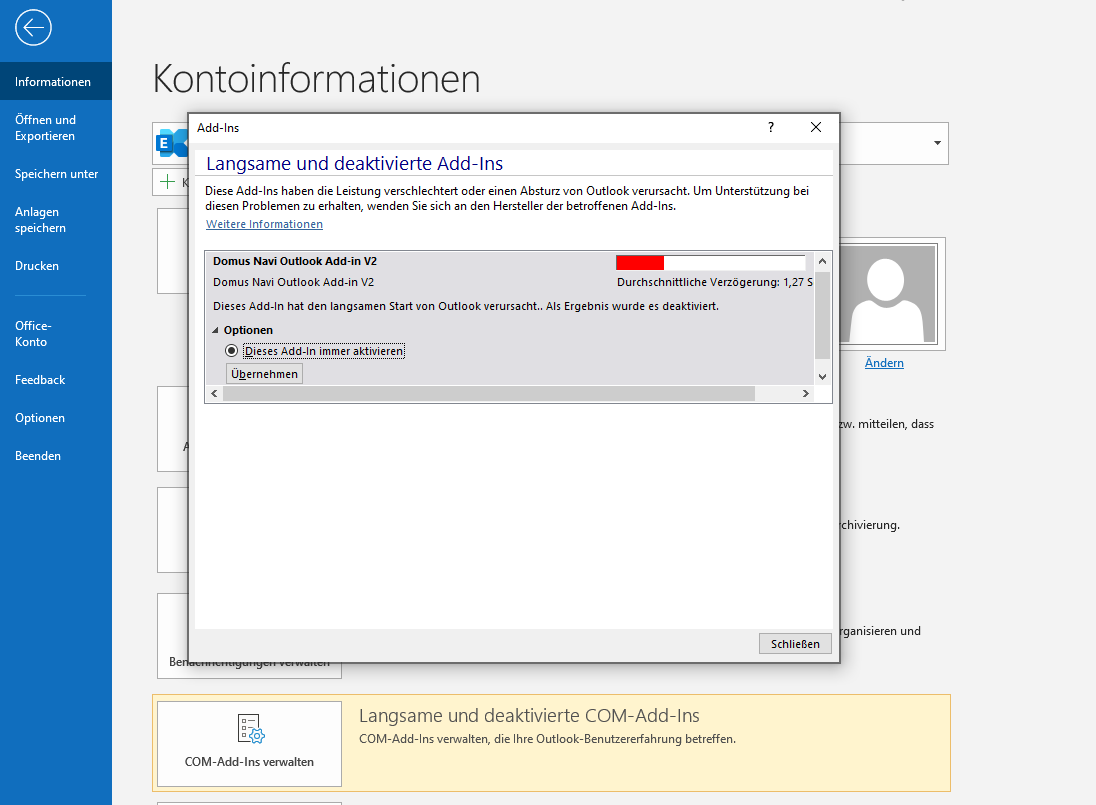
Task: Open the account dropdown arrow
Action: (937, 143)
